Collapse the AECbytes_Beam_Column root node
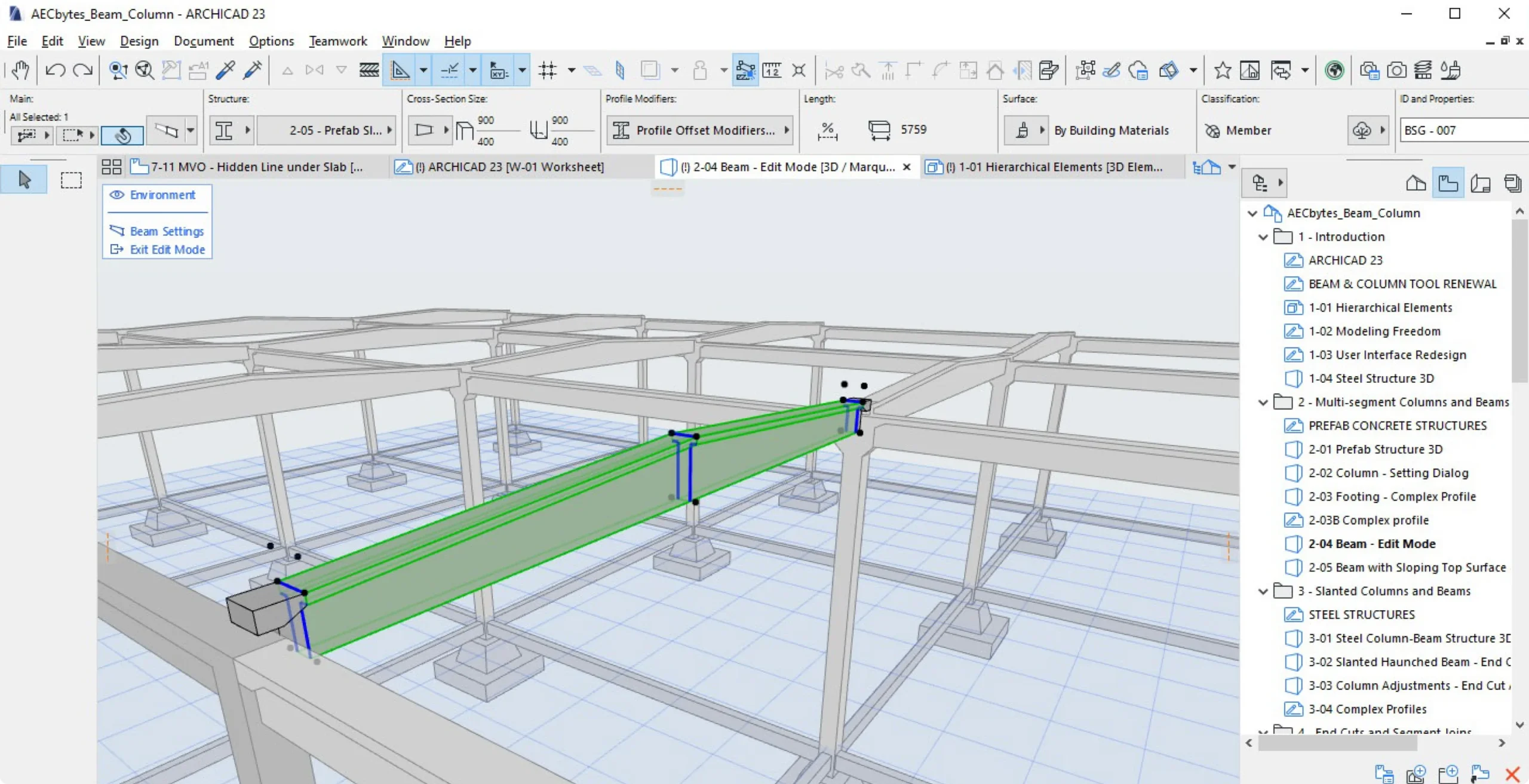This screenshot has width=1529, height=784. pos(1252,213)
